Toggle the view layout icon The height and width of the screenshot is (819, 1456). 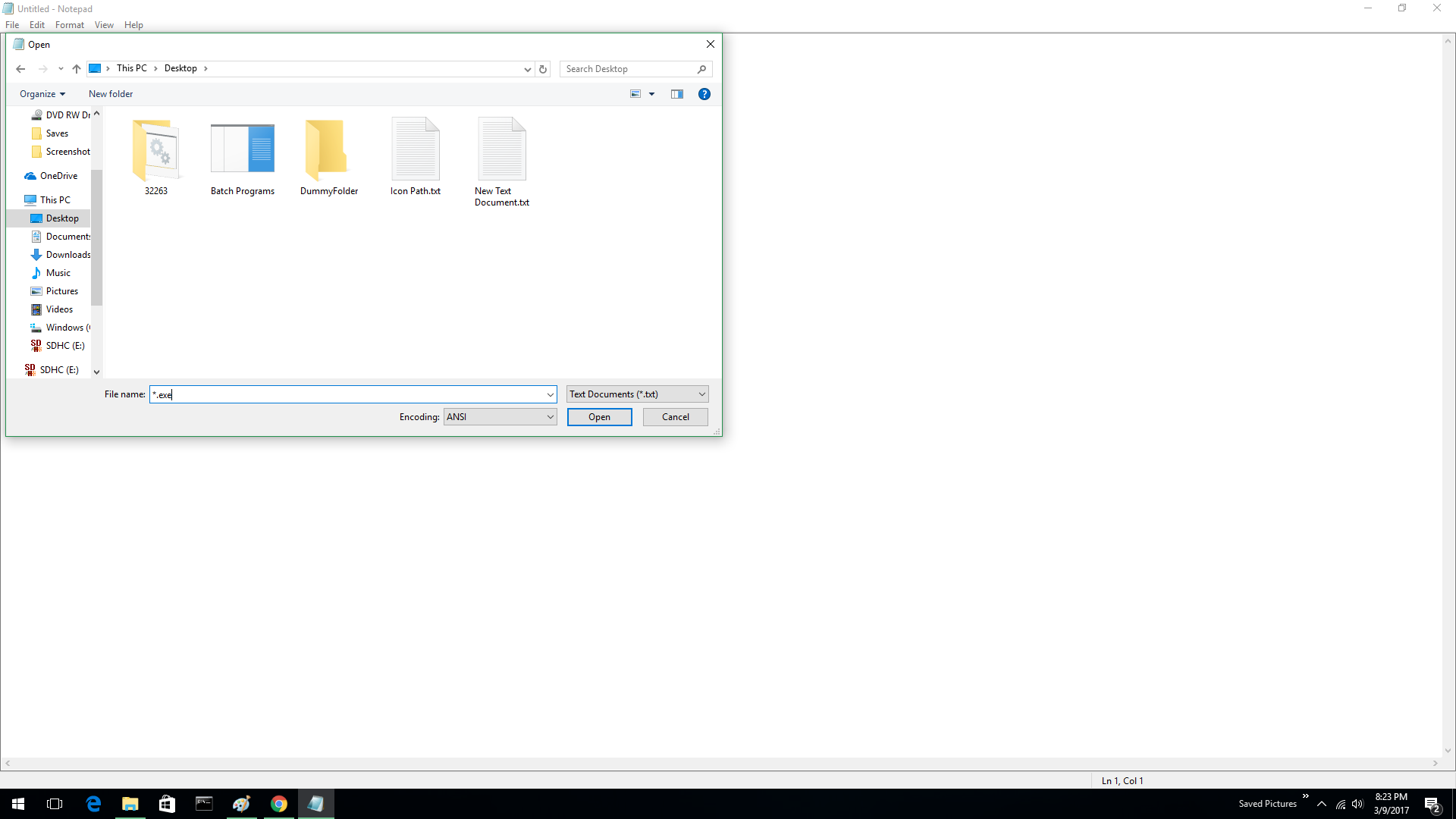pyautogui.click(x=635, y=94)
